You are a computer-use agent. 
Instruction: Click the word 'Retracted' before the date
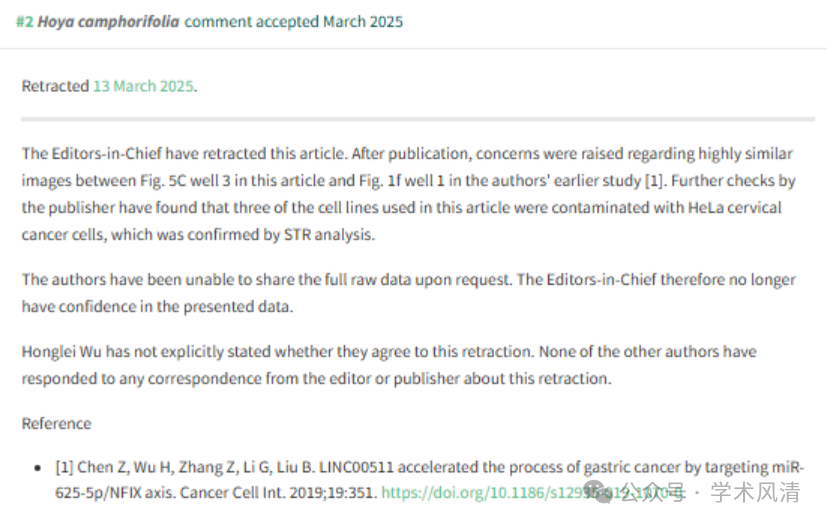click(x=55, y=86)
